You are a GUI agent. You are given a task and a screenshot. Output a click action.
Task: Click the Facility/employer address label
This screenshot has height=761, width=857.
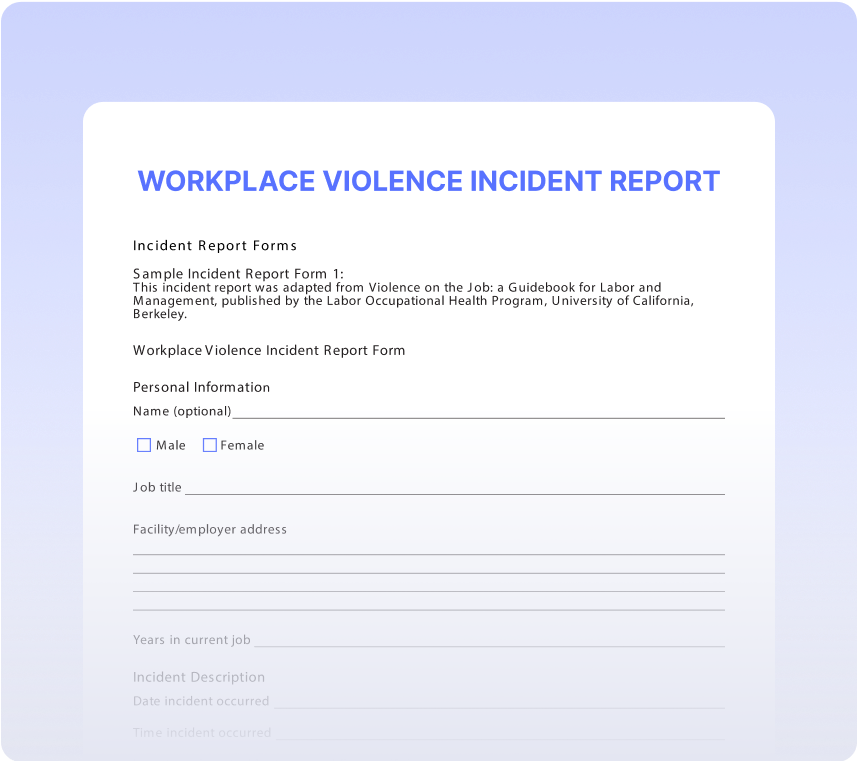coord(210,529)
